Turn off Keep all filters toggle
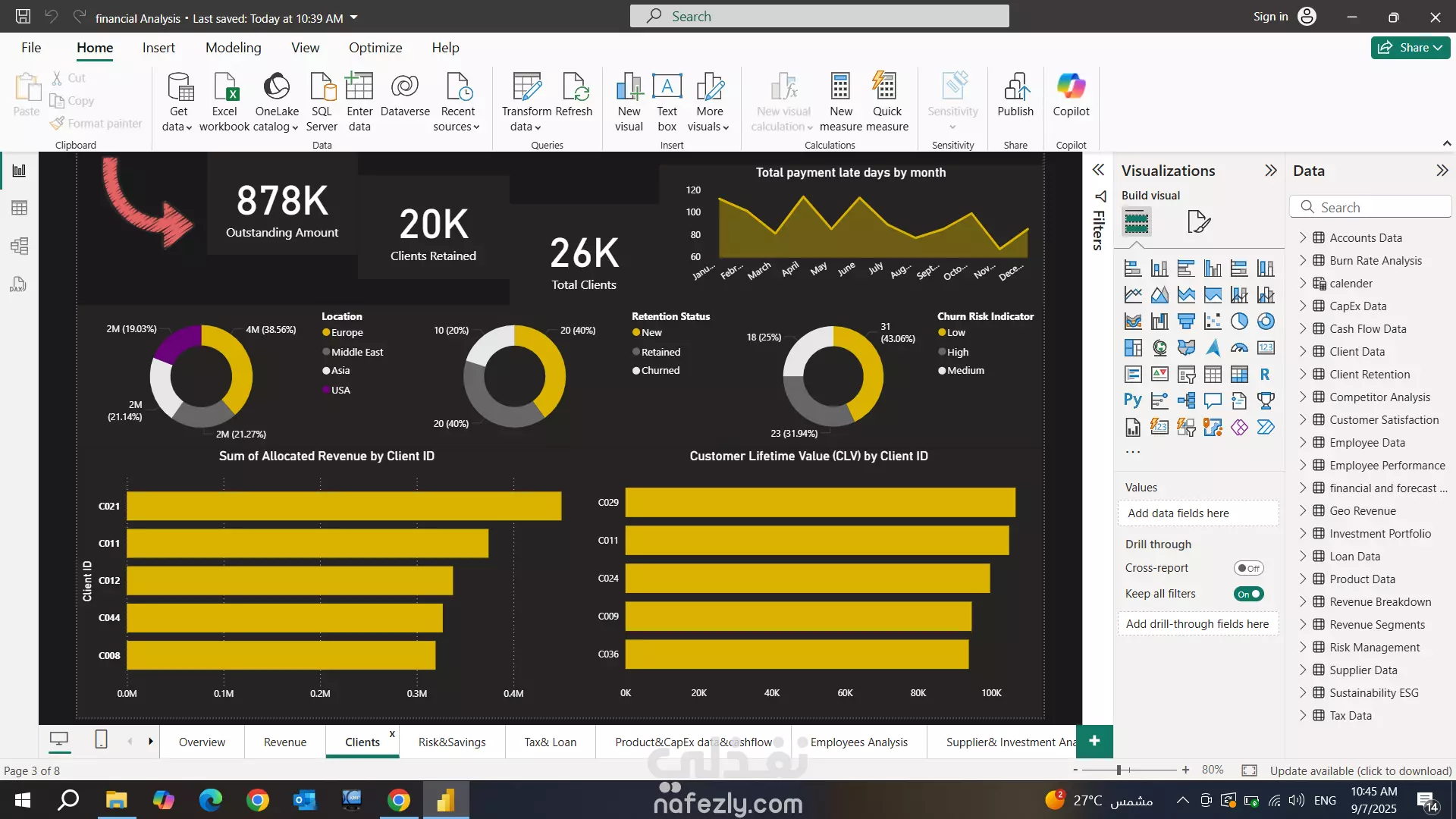 tap(1248, 594)
